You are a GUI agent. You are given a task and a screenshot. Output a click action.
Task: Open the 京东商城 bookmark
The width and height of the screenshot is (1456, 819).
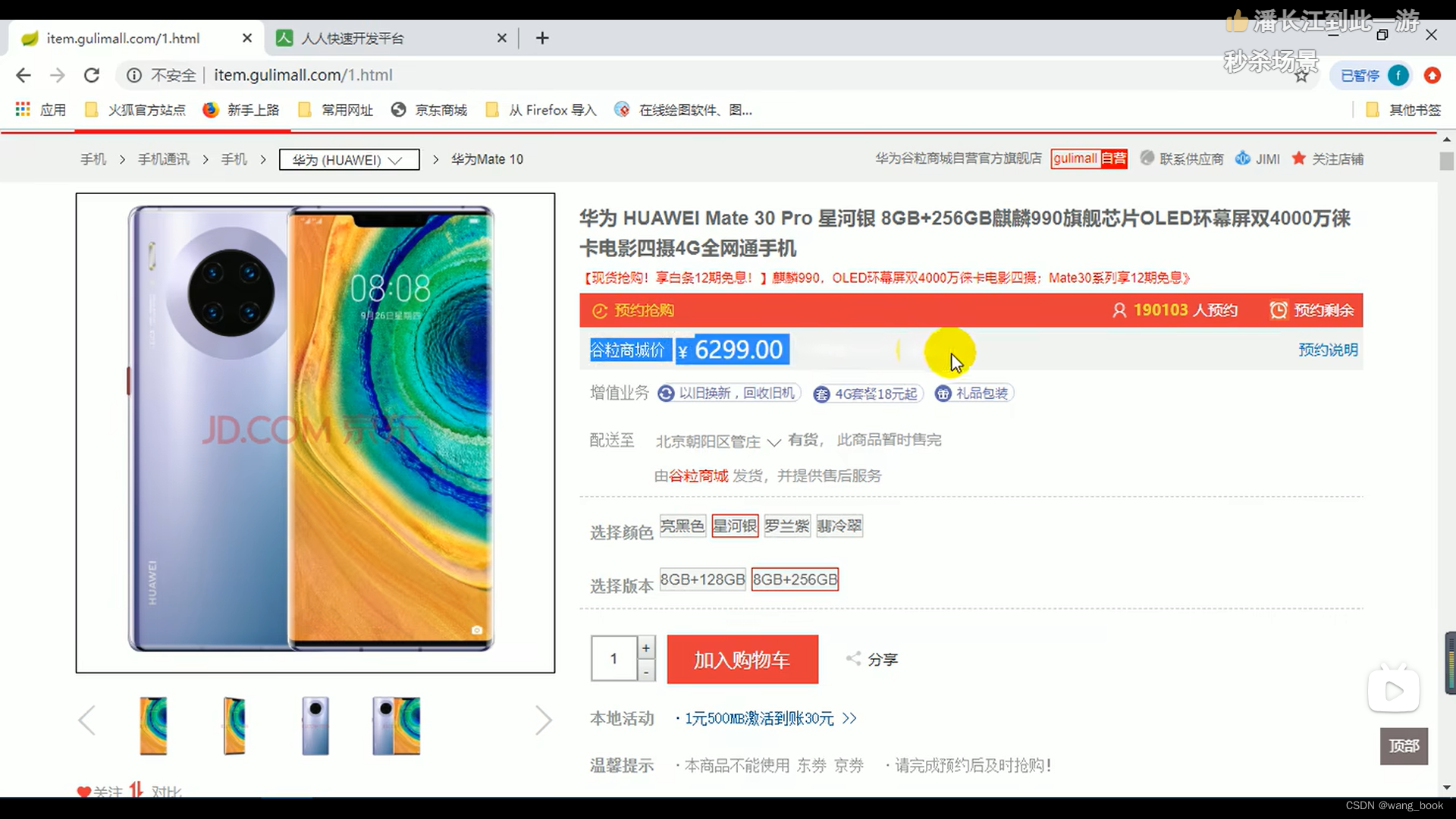[x=429, y=110]
